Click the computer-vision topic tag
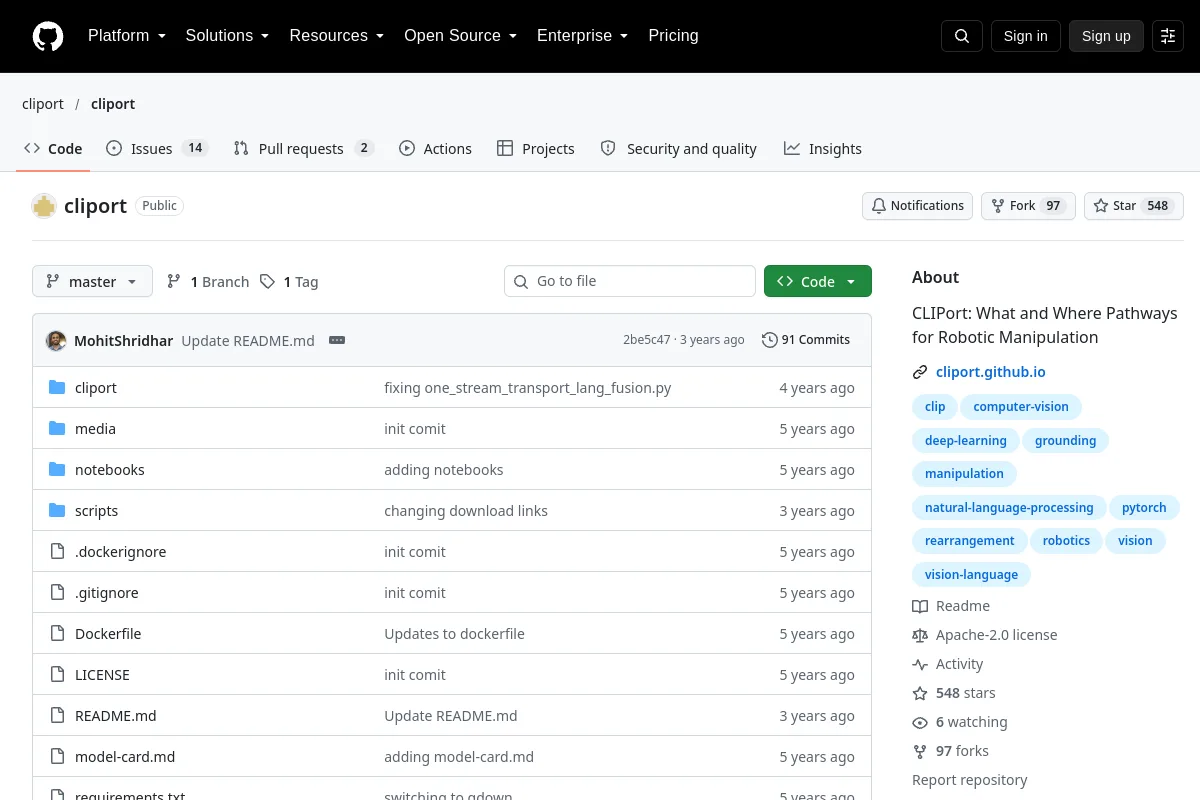The image size is (1200, 800). (x=1021, y=407)
